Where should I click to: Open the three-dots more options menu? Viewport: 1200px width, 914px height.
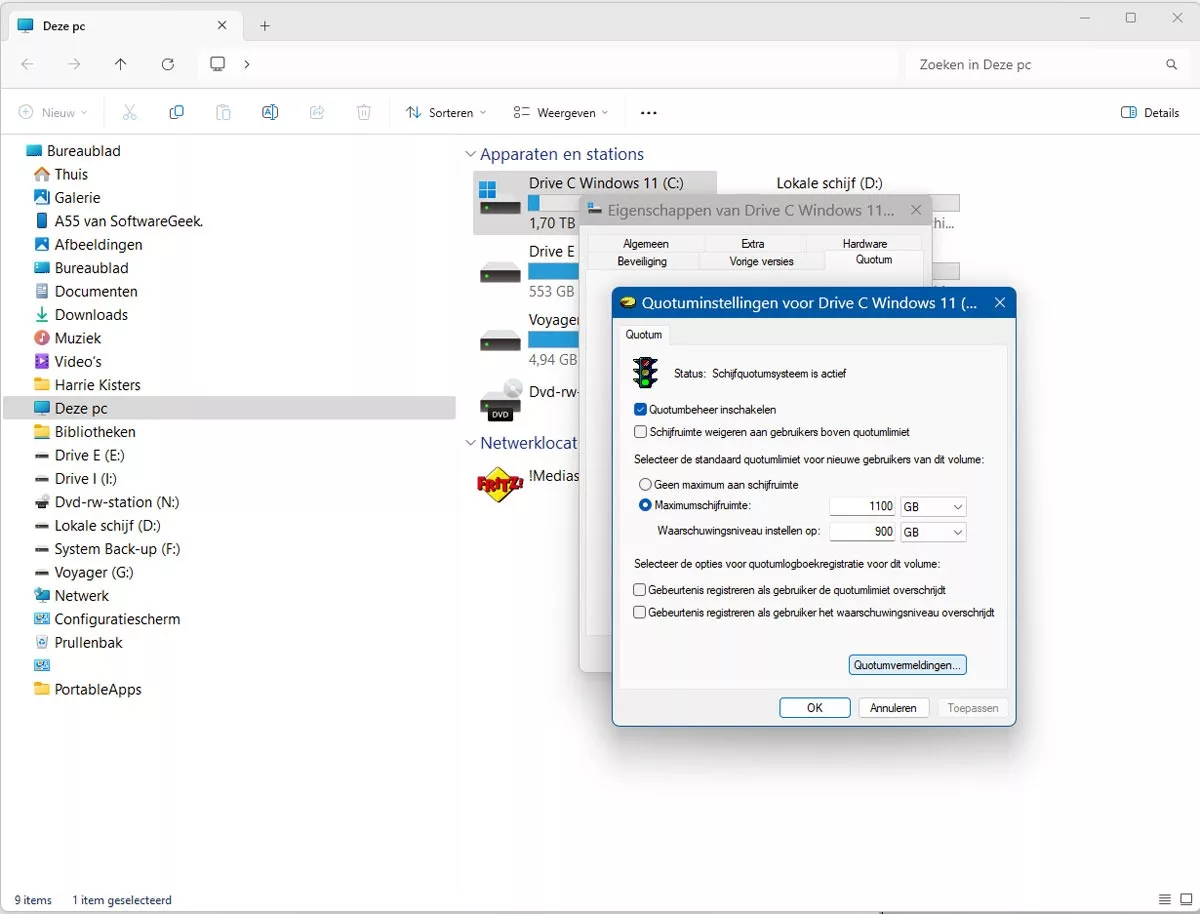649,113
